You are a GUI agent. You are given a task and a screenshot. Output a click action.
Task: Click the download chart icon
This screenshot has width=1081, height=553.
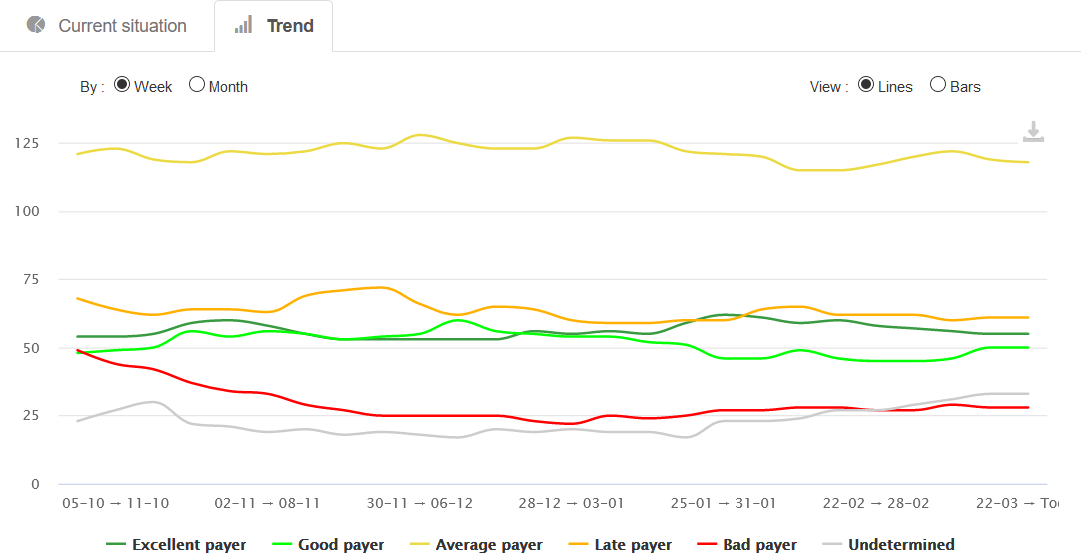(1033, 132)
